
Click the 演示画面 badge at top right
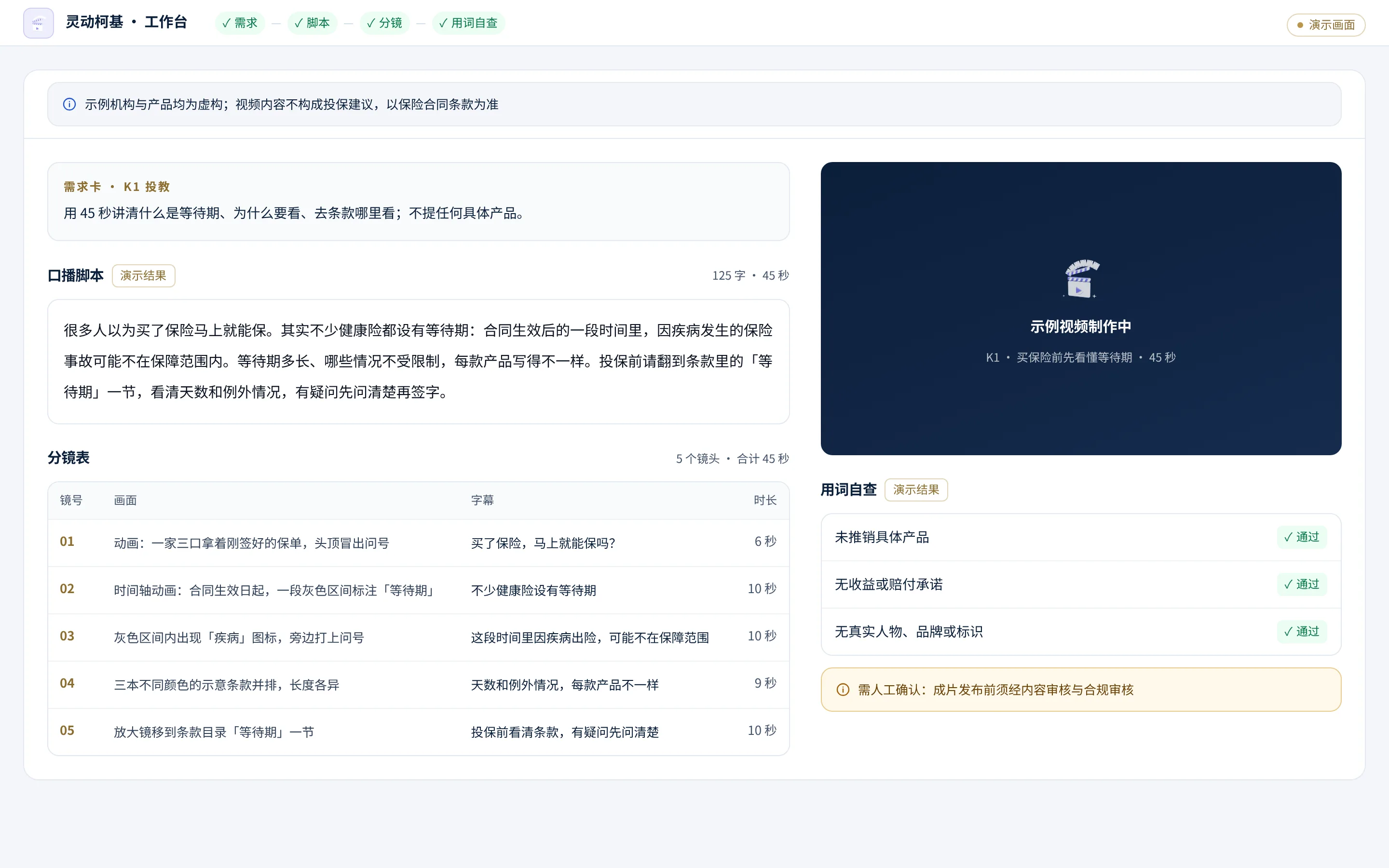coord(1326,25)
